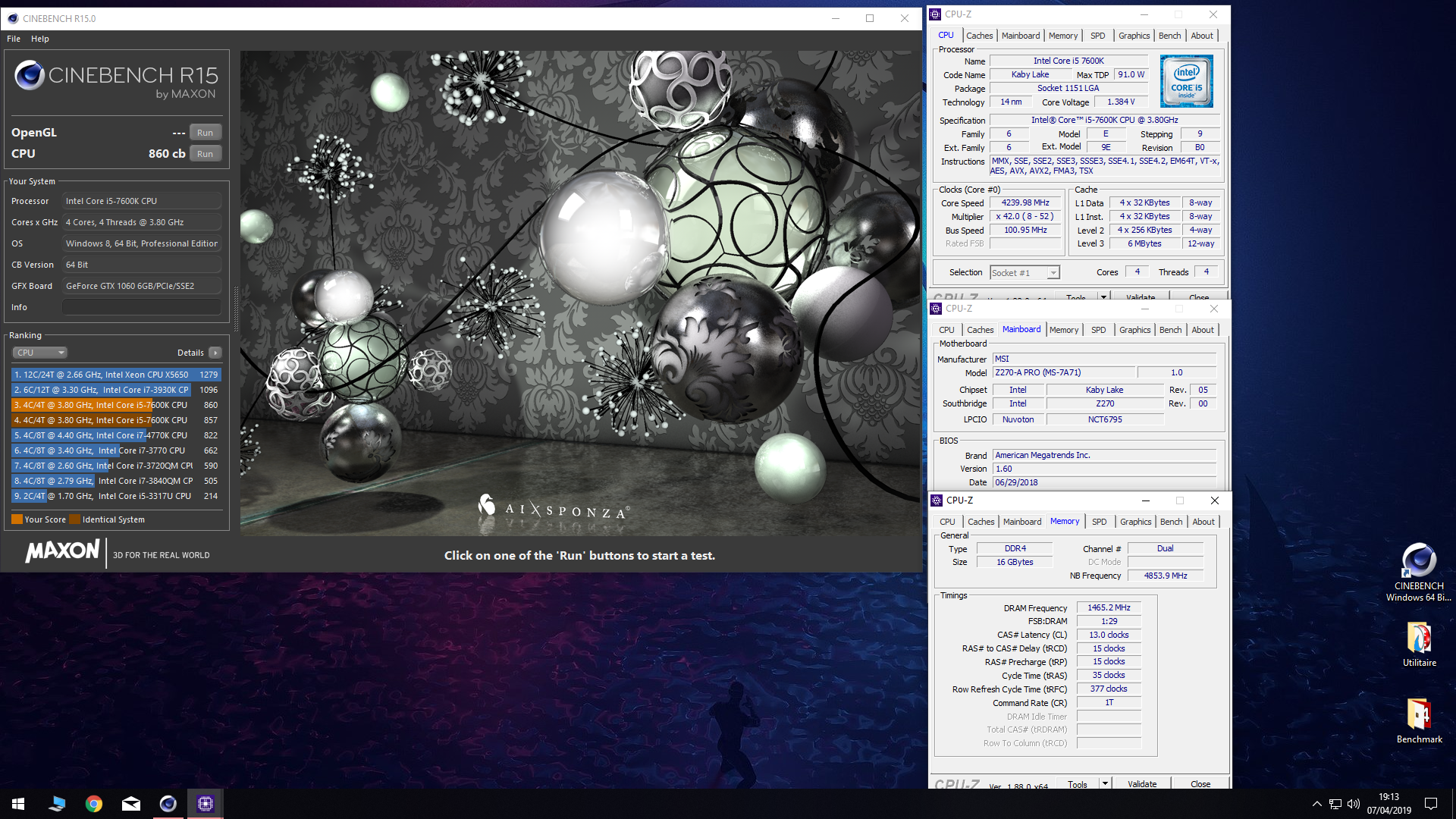This screenshot has height=819, width=1456.
Task: Click the NB Frequency value 4853.9 MHz
Action: 1166,576
